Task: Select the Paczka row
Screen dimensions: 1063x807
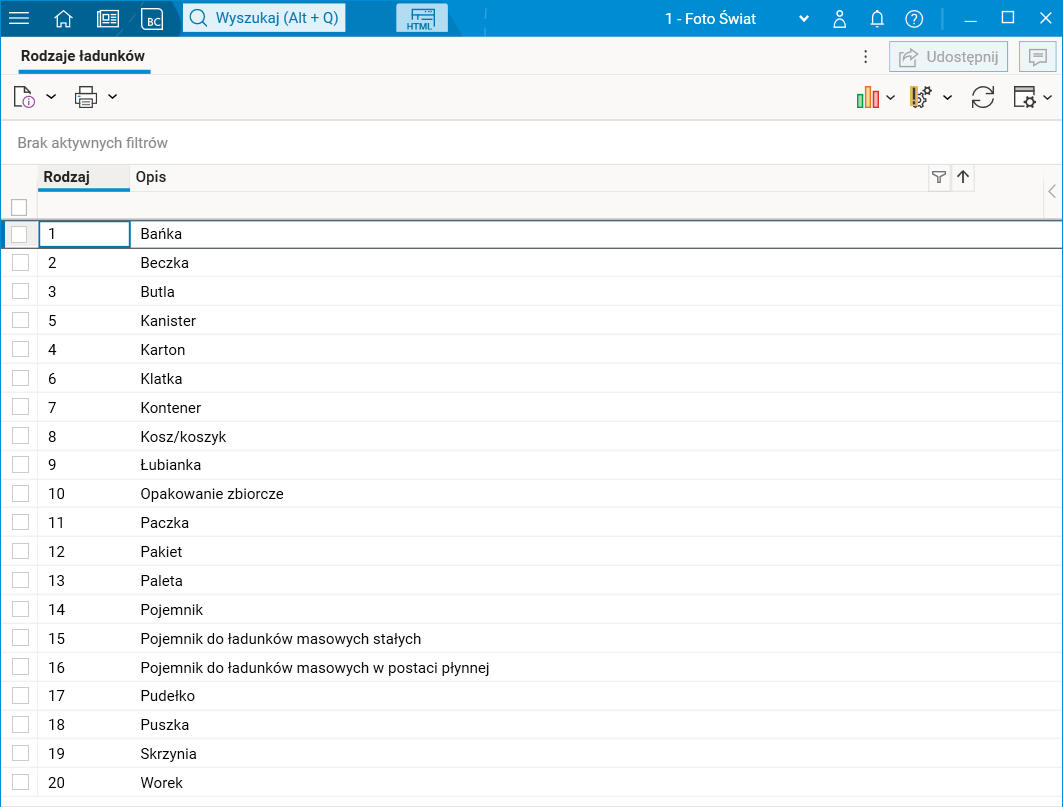Action: tap(532, 522)
